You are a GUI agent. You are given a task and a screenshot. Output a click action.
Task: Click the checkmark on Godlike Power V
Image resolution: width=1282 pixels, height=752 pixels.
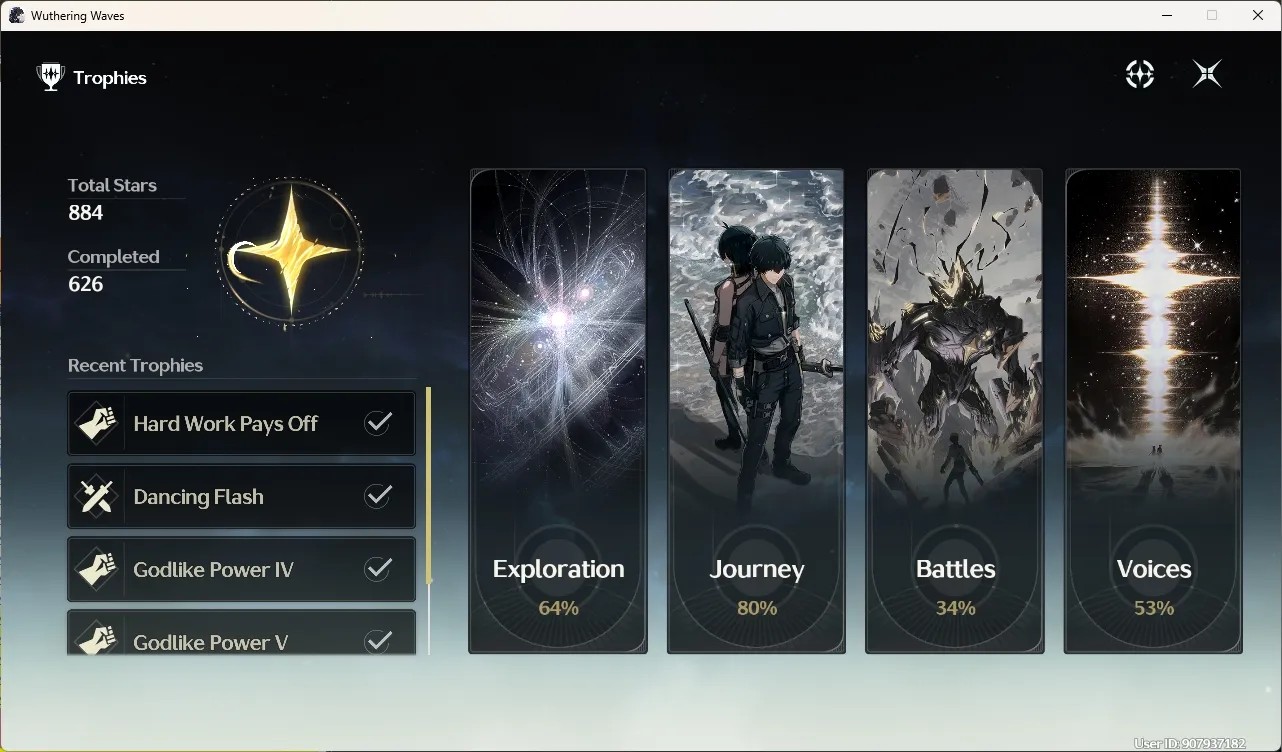(378, 641)
